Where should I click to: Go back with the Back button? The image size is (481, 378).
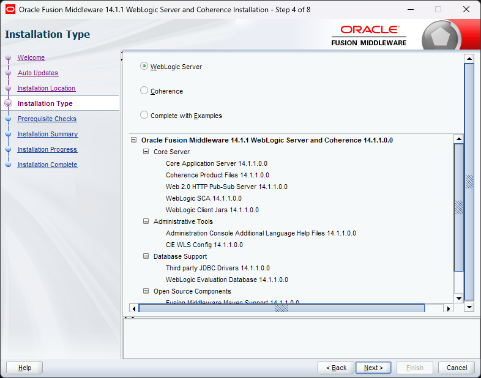336,368
